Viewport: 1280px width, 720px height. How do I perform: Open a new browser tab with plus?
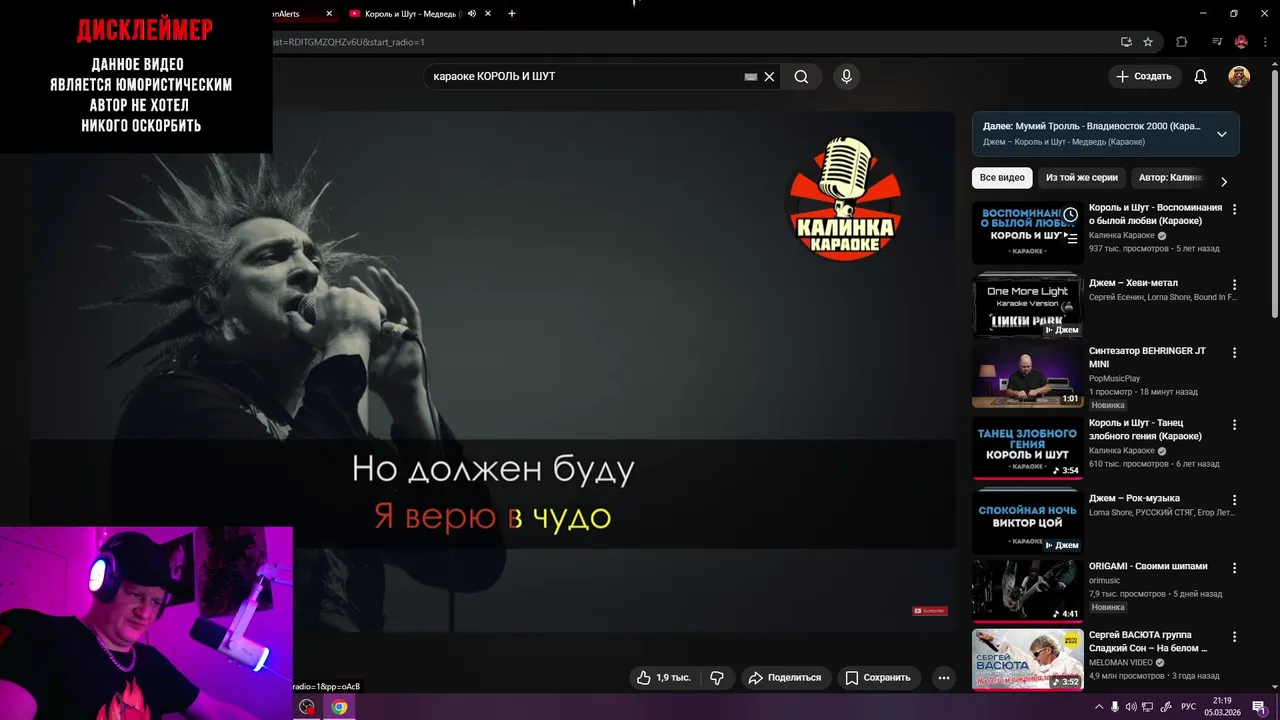(x=512, y=14)
